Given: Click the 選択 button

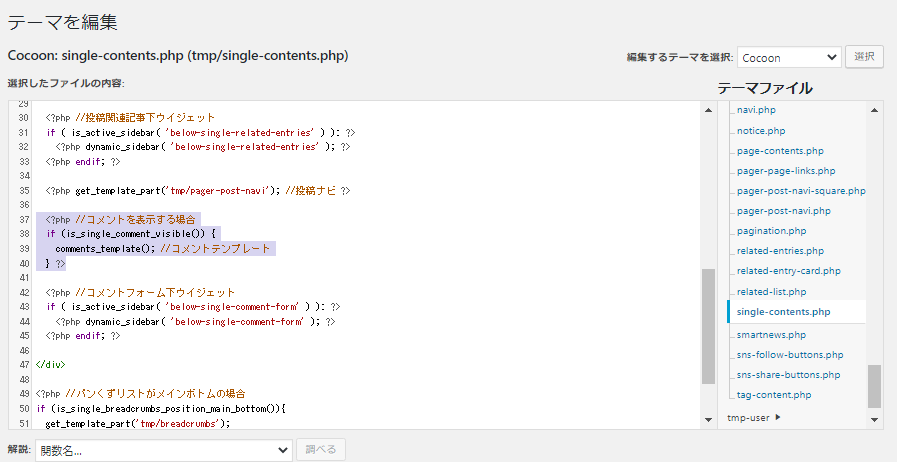Looking at the screenshot, I should (x=864, y=57).
